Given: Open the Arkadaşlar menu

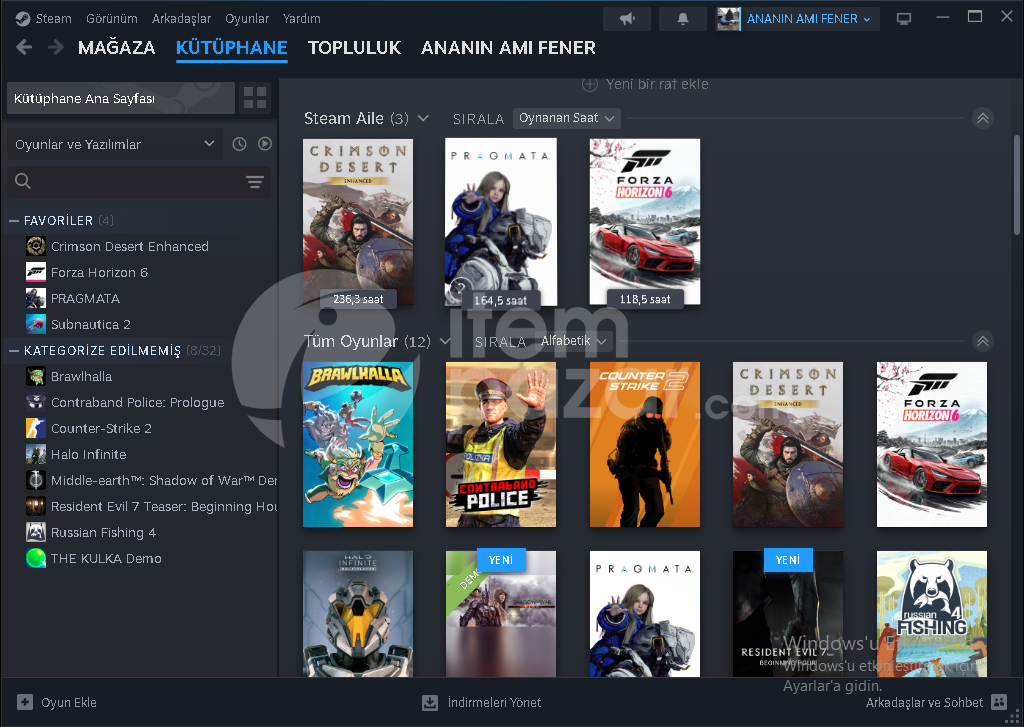Looking at the screenshot, I should (182, 18).
